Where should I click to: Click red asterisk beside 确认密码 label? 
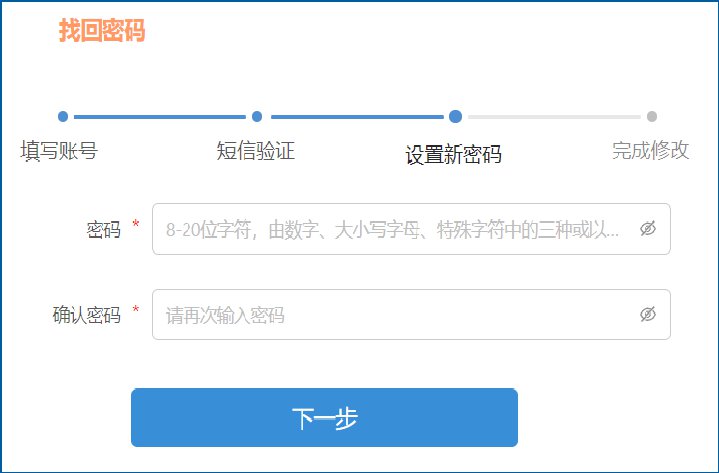coord(136,313)
